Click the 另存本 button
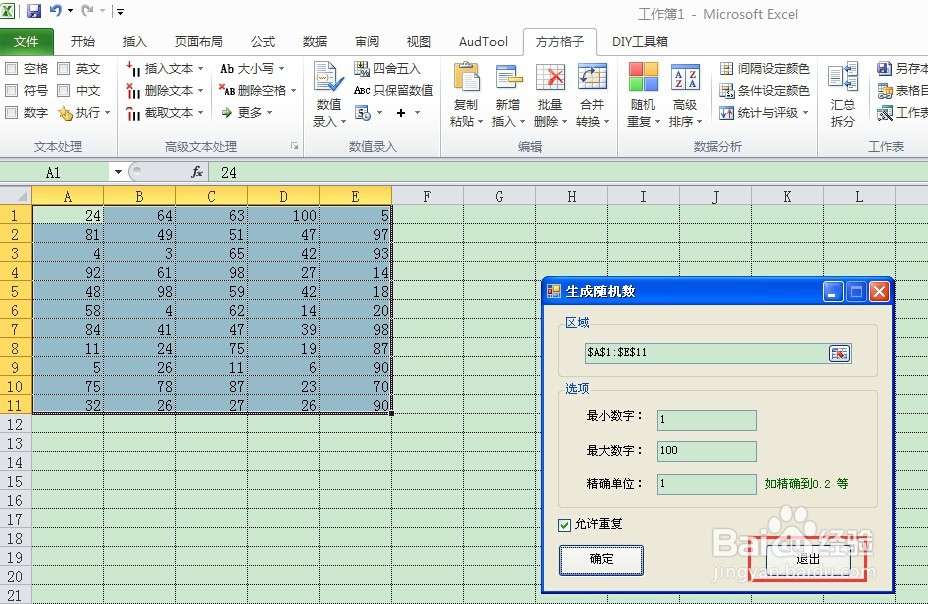Screen dimensions: 928x604 pyautogui.click(x=903, y=69)
